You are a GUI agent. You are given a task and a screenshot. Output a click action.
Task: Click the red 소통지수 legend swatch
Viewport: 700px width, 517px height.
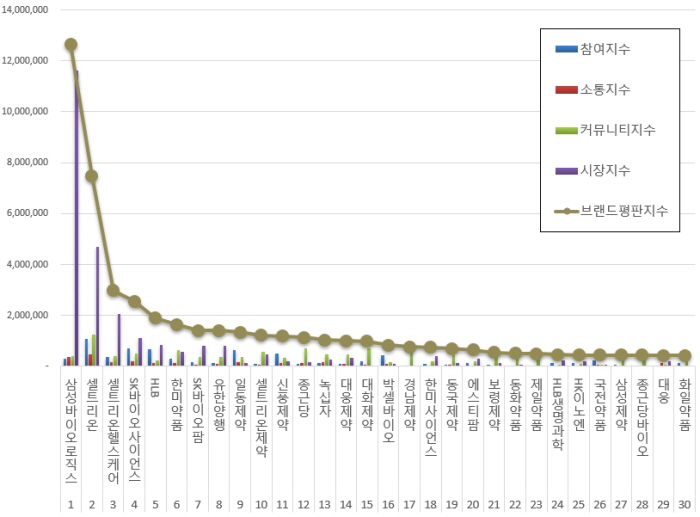(x=566, y=90)
